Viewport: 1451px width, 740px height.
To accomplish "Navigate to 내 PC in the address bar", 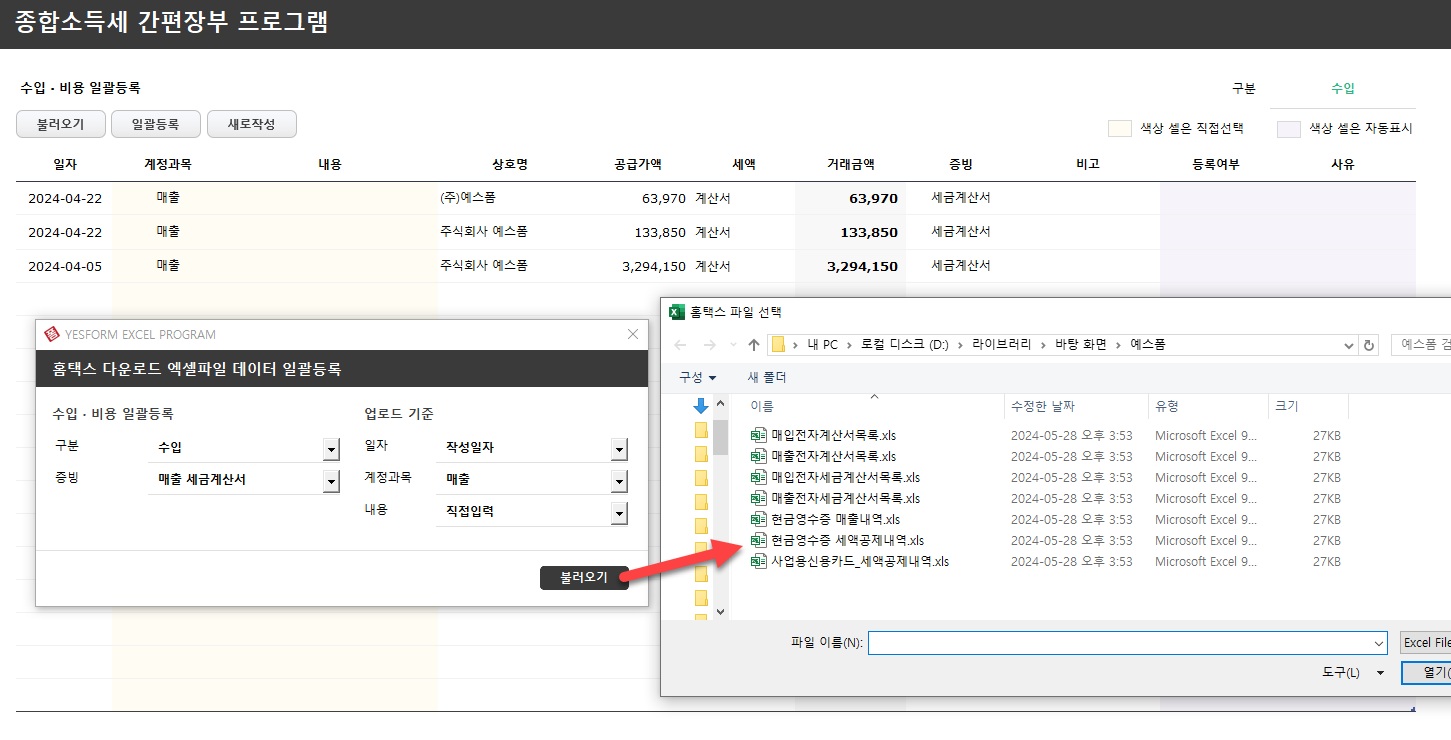I will (x=823, y=345).
